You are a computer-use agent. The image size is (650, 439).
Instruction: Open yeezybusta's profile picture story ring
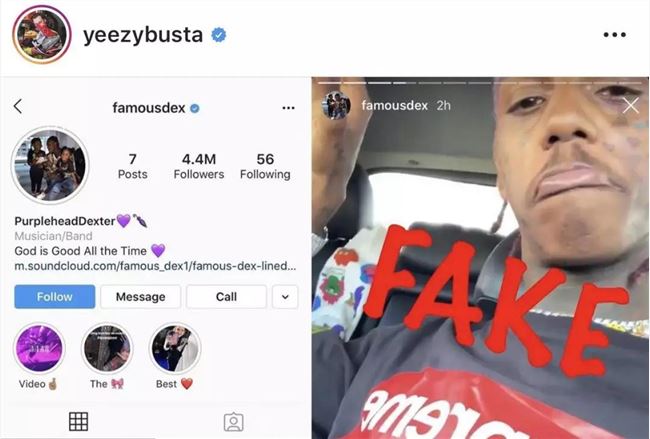[x=41, y=35]
